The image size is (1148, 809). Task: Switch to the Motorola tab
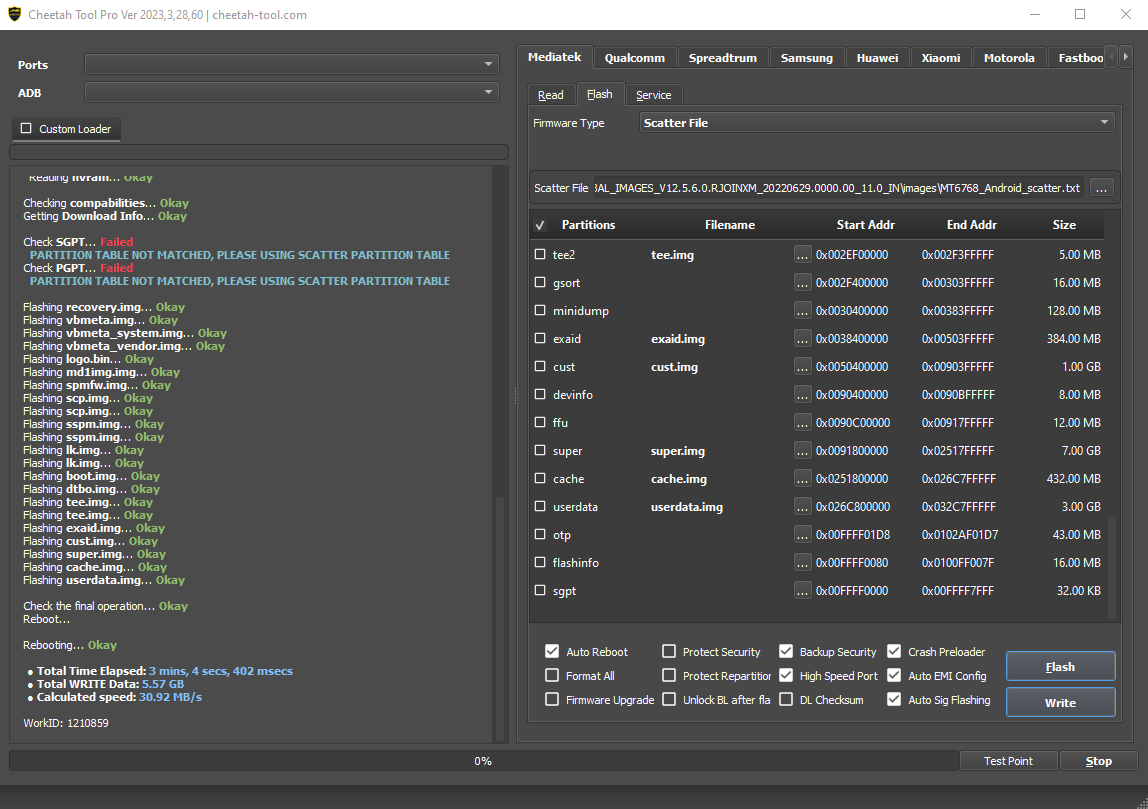(1009, 58)
